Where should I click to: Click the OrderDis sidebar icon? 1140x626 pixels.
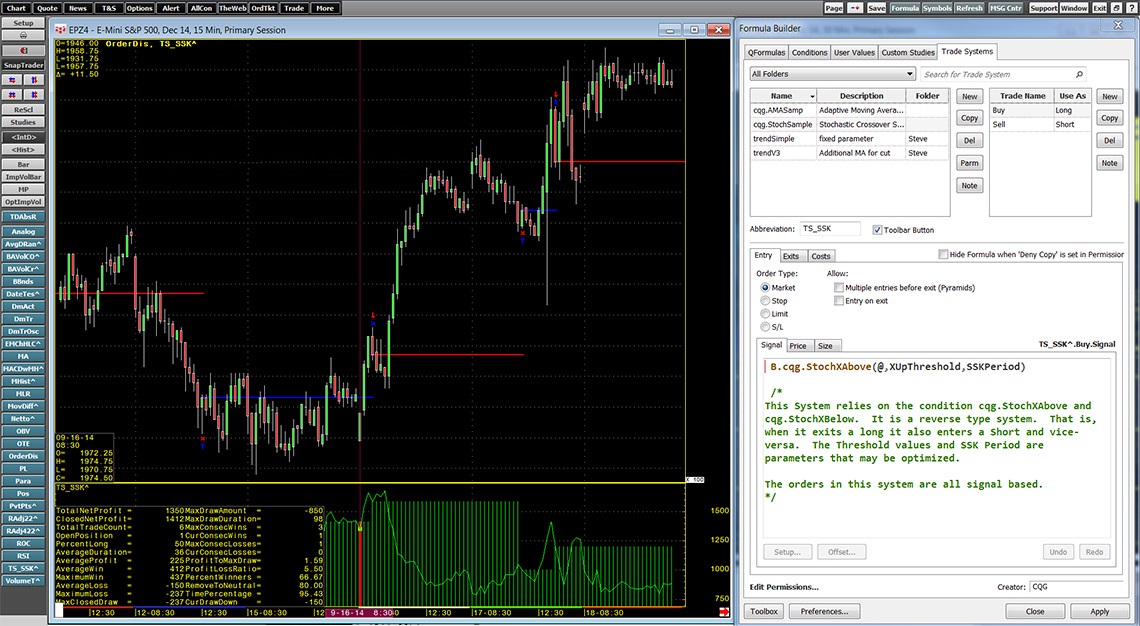[x=22, y=456]
